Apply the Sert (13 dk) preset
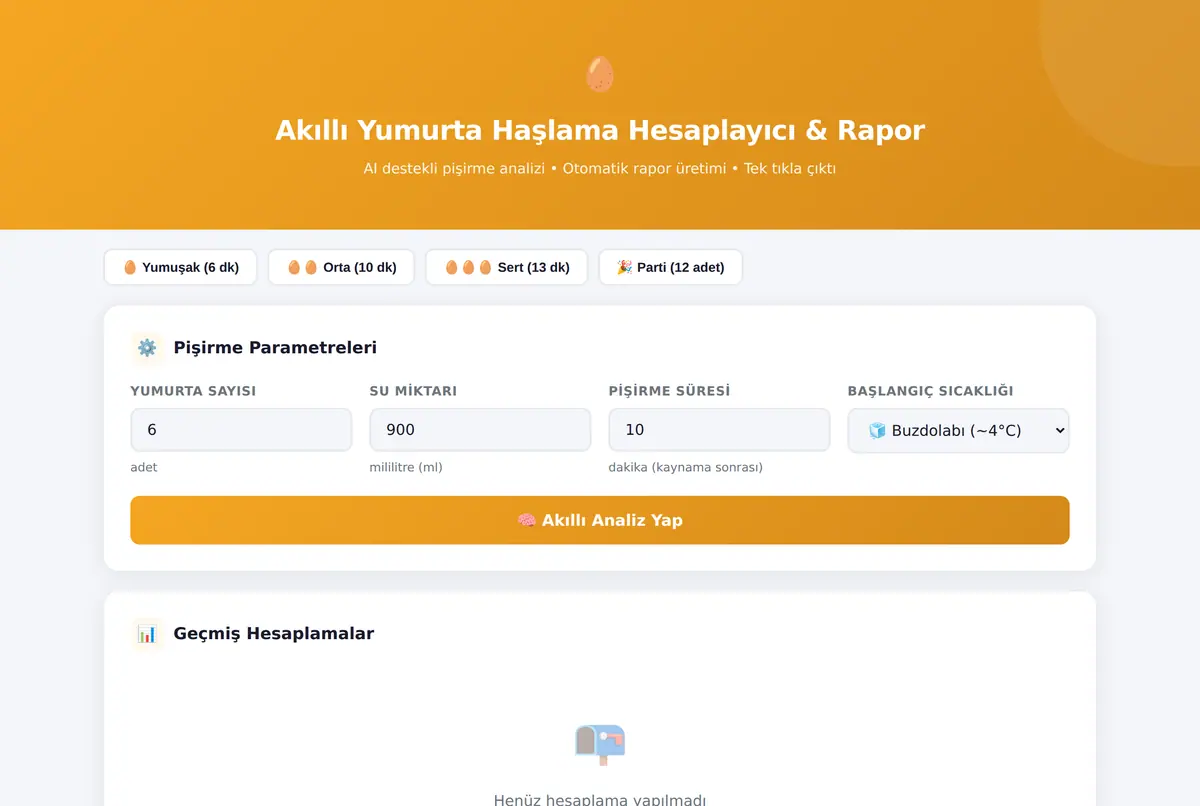The height and width of the screenshot is (806, 1200). point(506,267)
